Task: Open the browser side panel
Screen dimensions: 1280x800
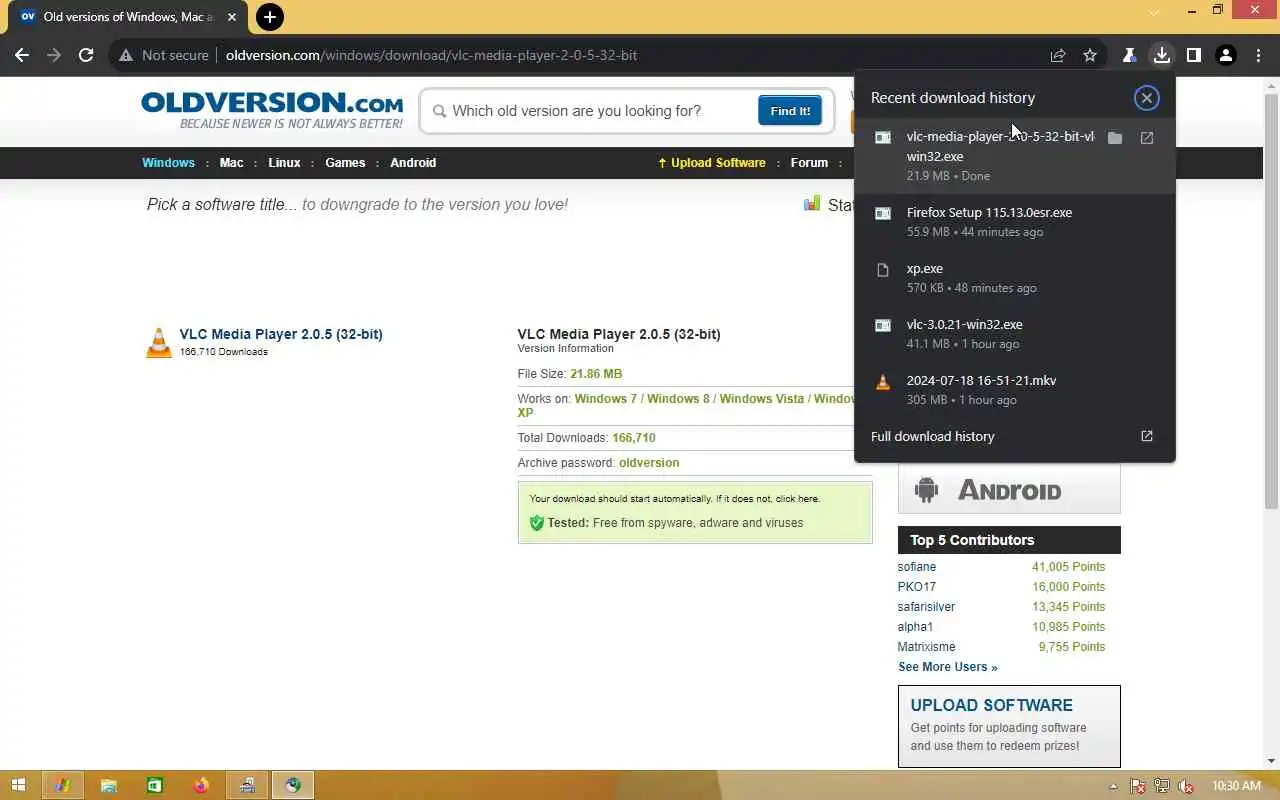Action: pyautogui.click(x=1193, y=55)
